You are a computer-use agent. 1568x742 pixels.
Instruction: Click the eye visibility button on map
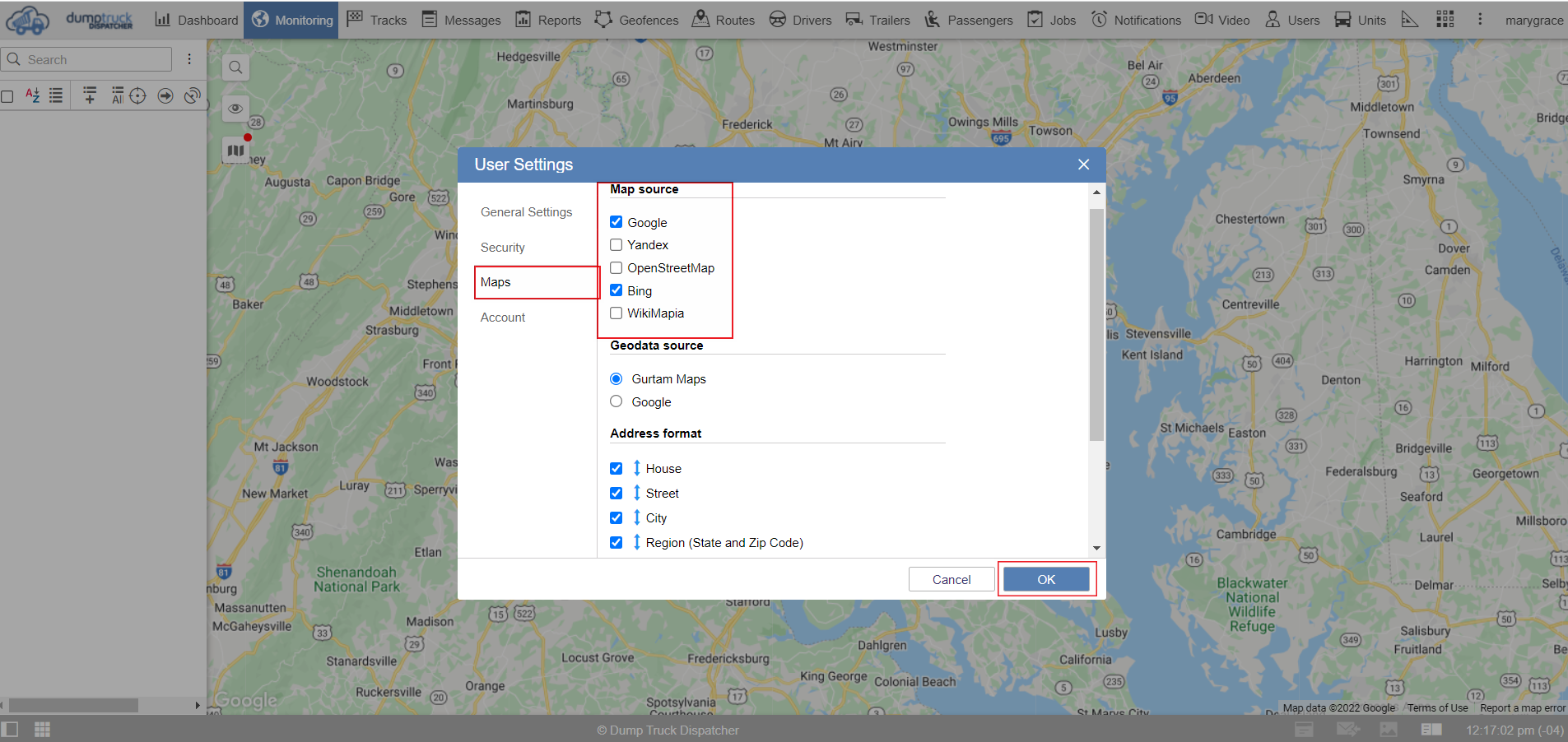235,109
